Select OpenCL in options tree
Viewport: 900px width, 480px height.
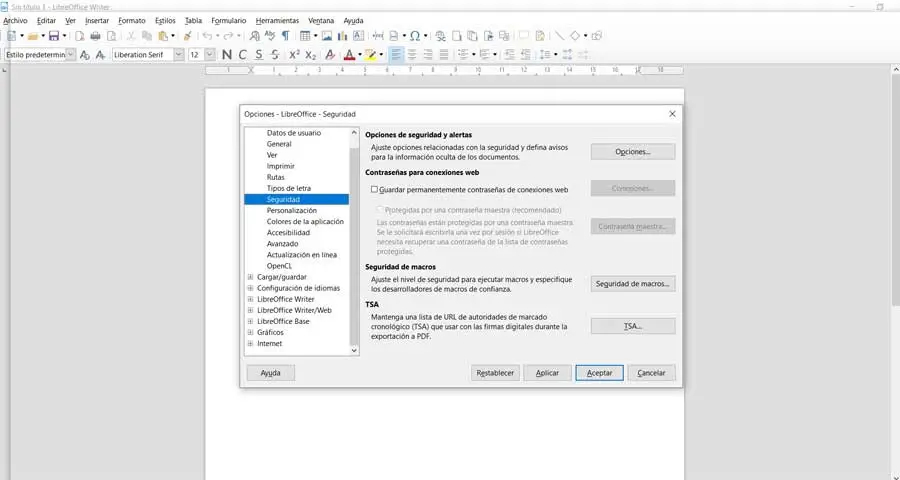(280, 266)
